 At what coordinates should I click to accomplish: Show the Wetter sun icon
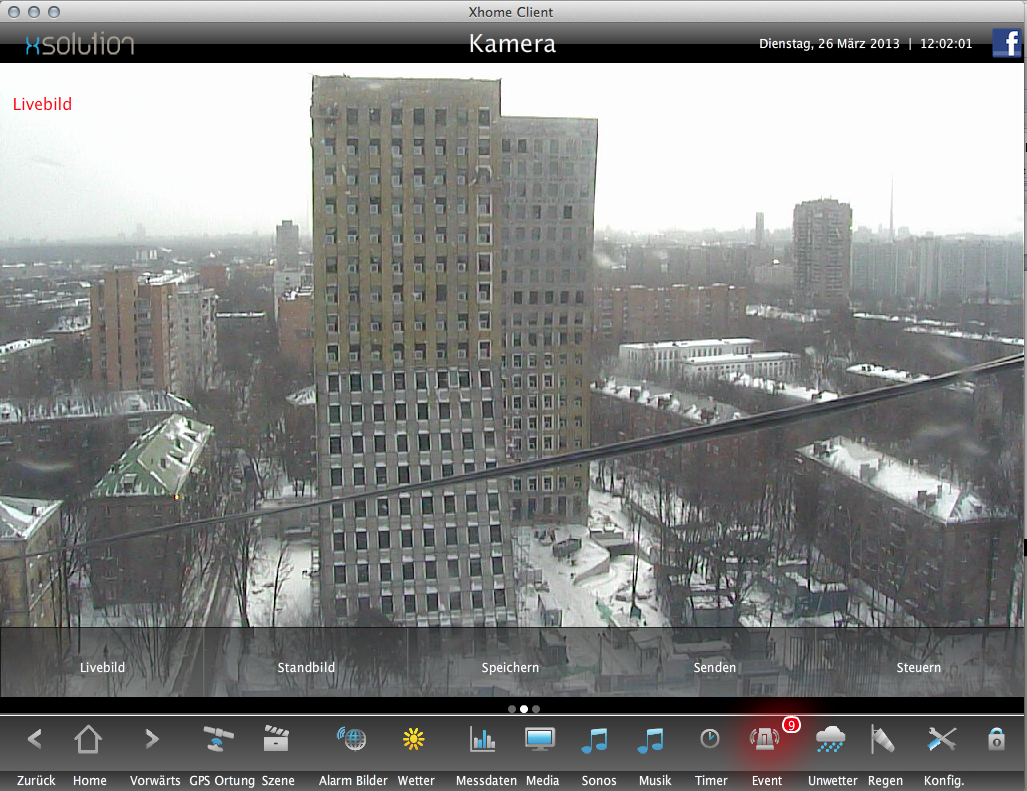click(x=414, y=740)
